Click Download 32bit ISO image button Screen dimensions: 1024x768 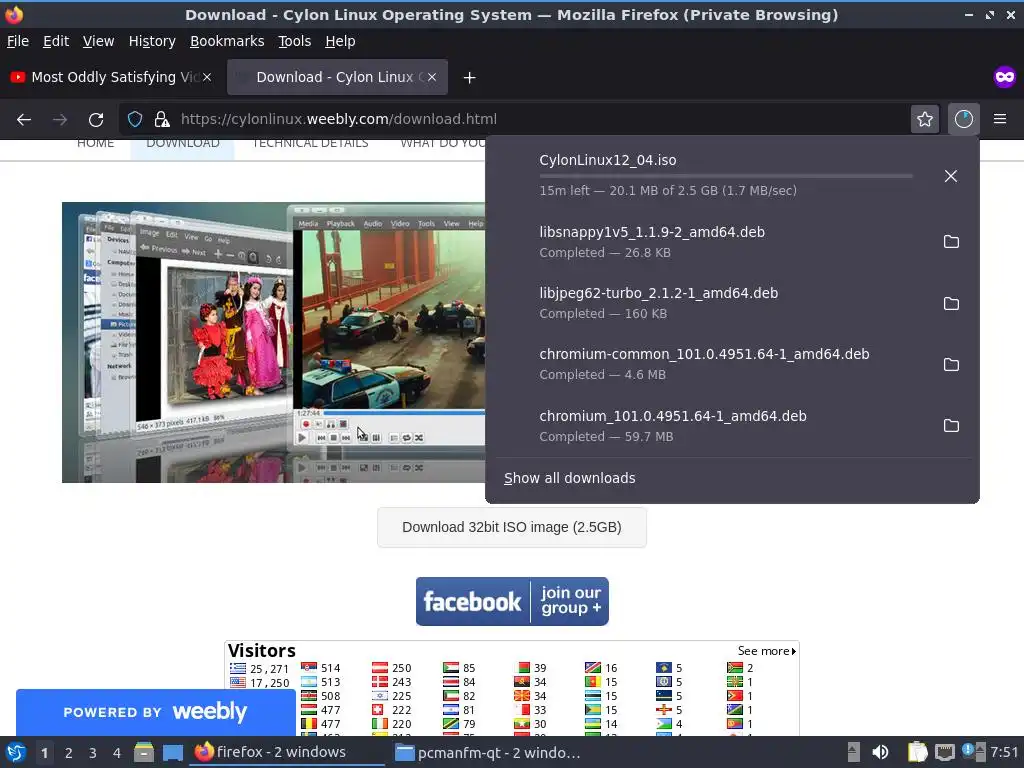tap(511, 527)
